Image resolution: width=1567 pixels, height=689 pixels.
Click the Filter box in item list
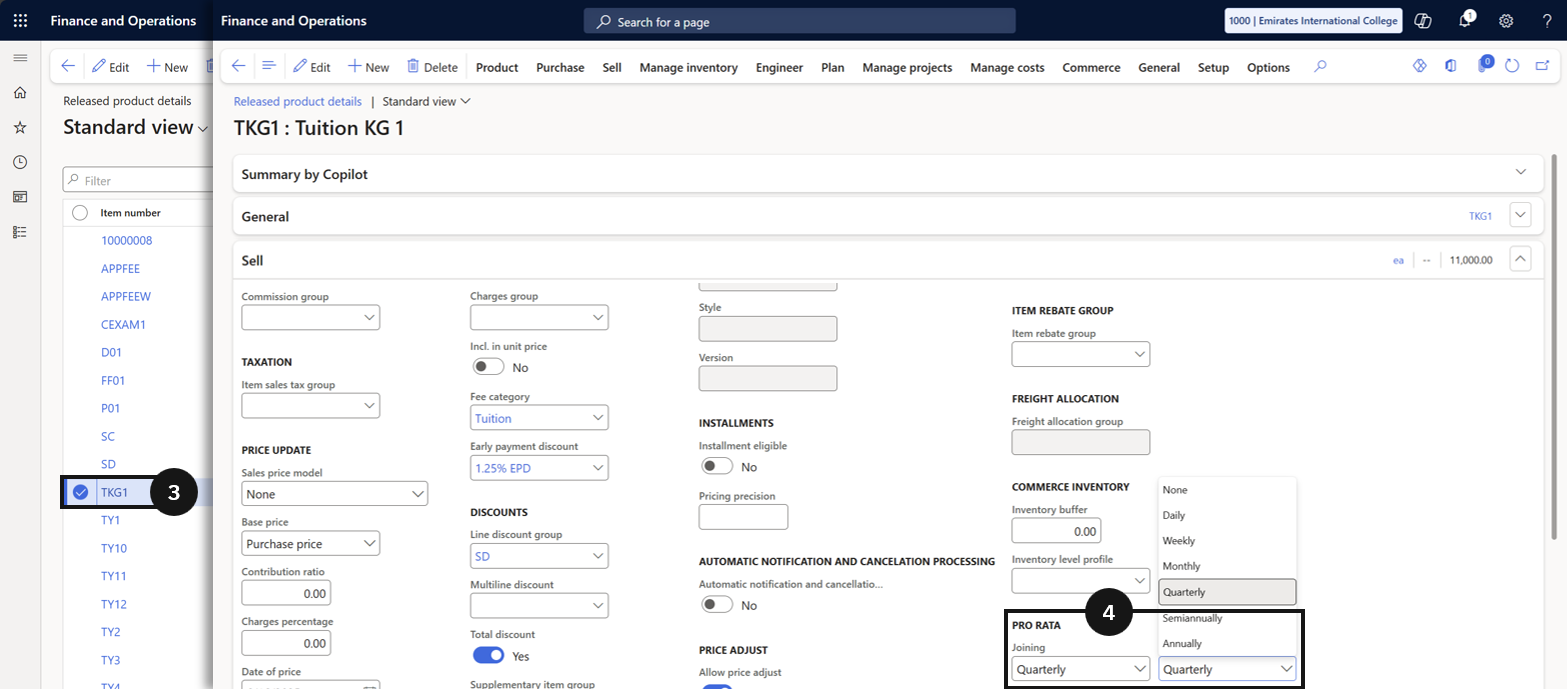pos(139,180)
